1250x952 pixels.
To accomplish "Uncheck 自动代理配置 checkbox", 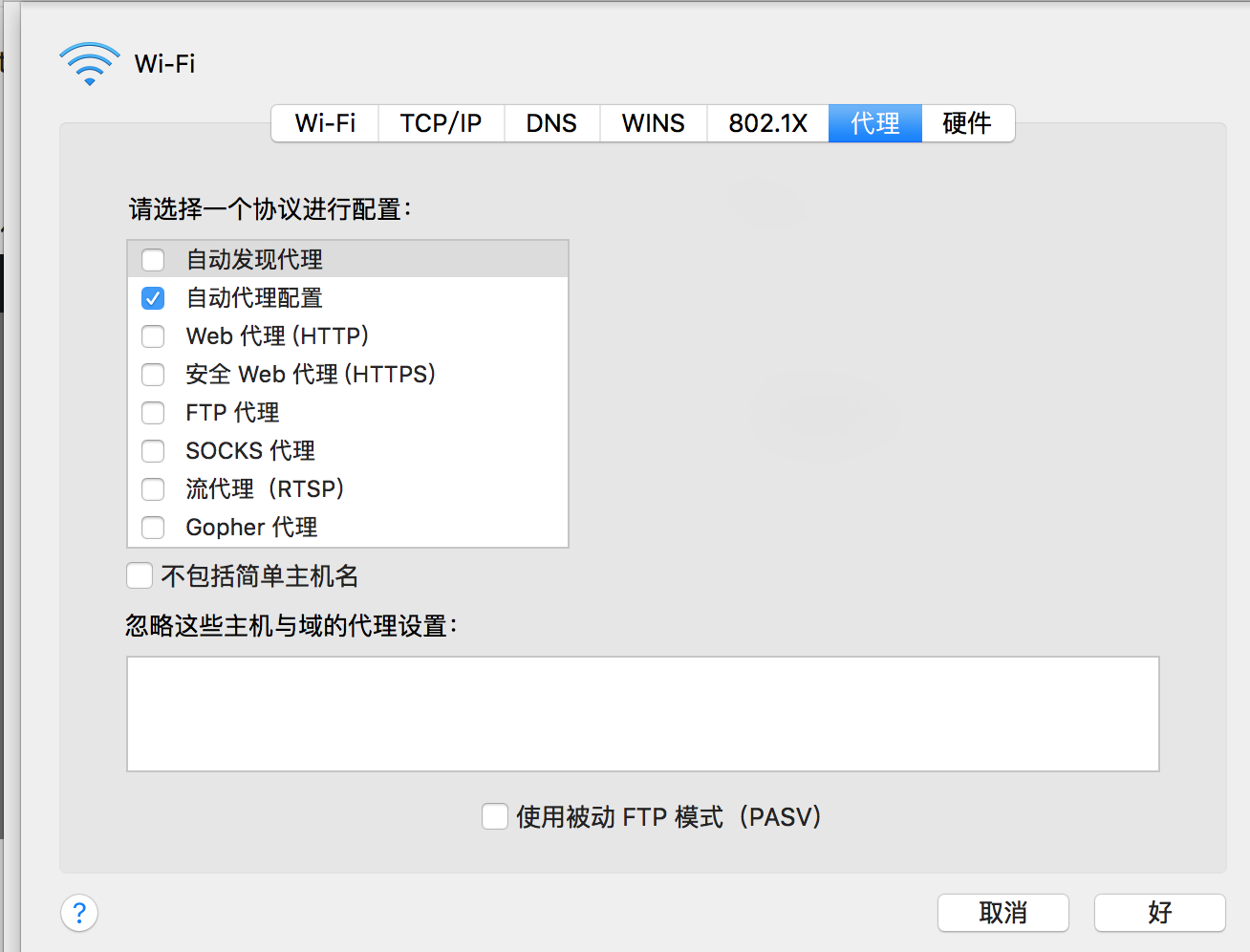I will (x=153, y=298).
